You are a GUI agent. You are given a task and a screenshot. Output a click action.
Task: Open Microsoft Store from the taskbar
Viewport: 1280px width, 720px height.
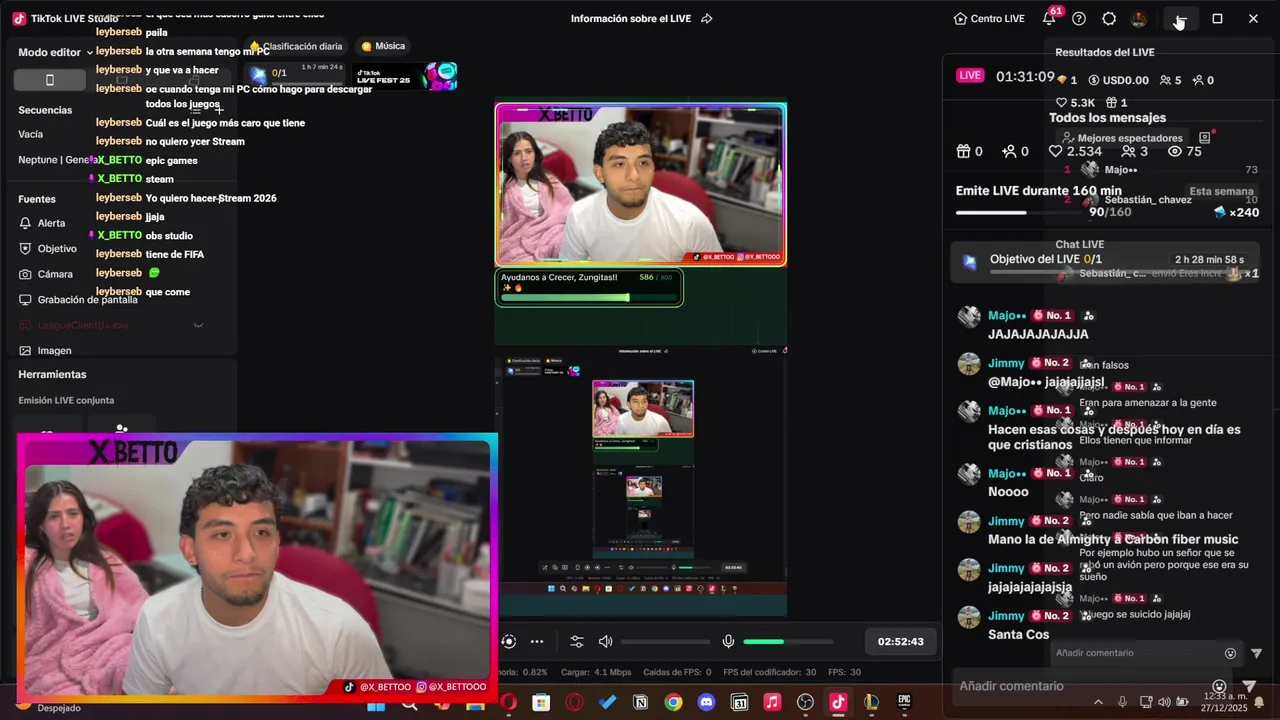click(x=541, y=703)
